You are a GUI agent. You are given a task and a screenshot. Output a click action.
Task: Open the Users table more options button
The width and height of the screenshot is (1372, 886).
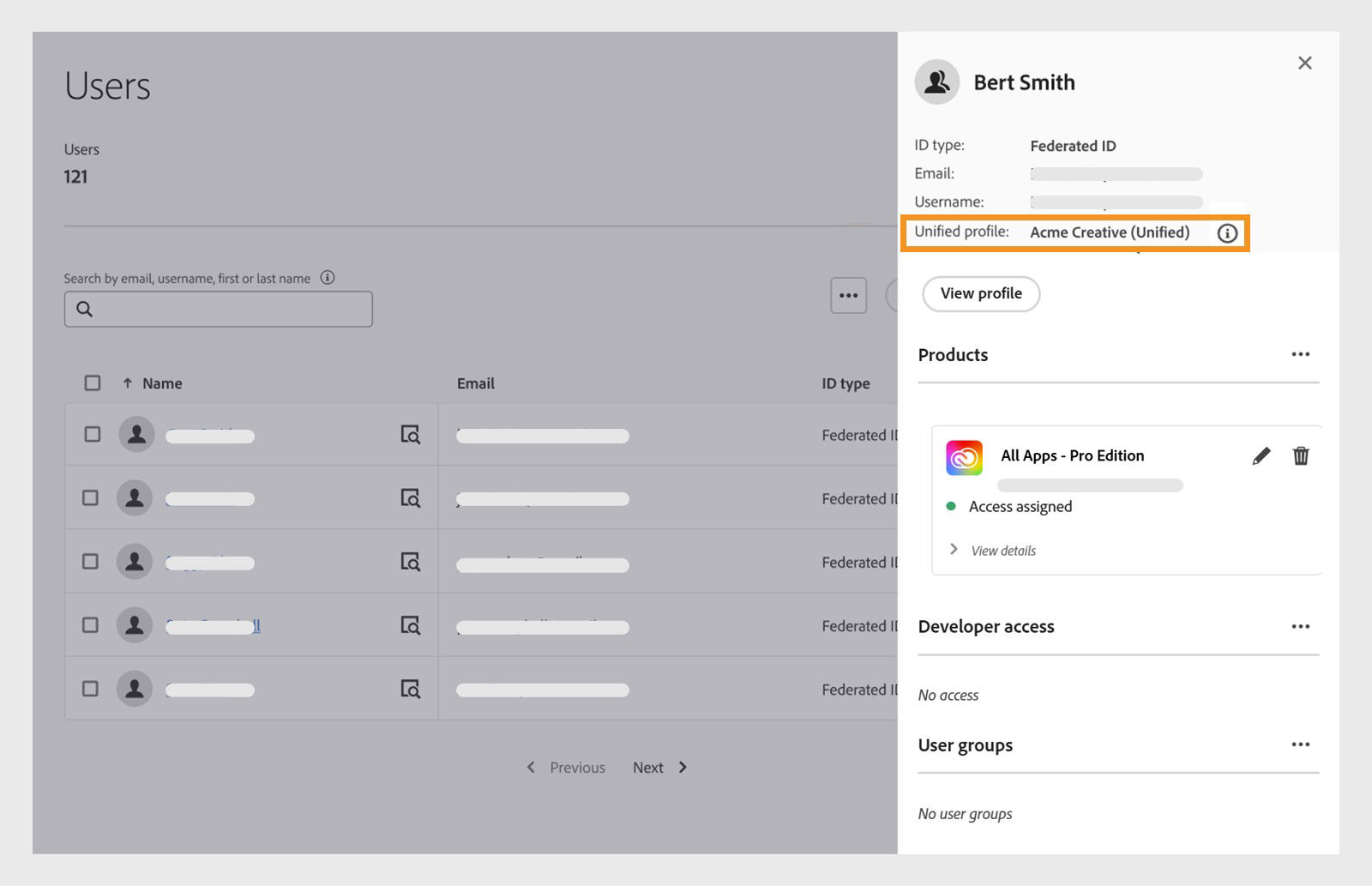[848, 295]
